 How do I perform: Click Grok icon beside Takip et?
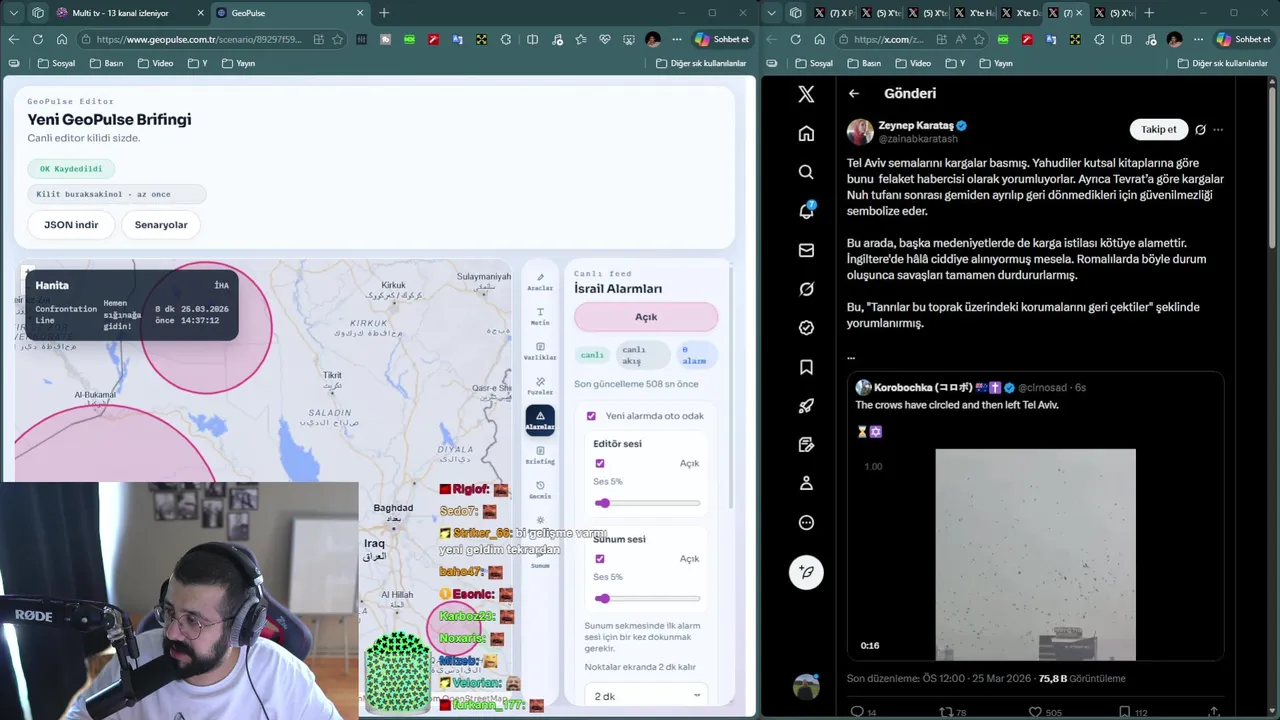pos(1200,129)
